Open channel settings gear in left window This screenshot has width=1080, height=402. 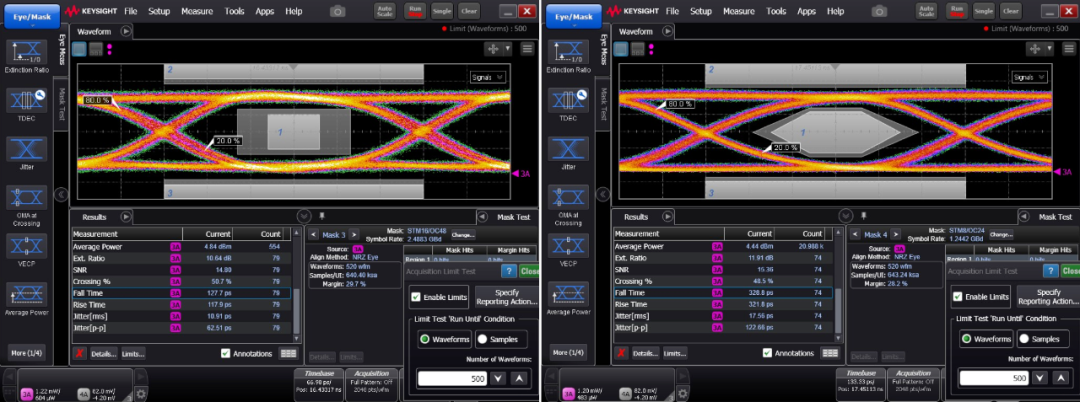pyautogui.click(x=141, y=394)
